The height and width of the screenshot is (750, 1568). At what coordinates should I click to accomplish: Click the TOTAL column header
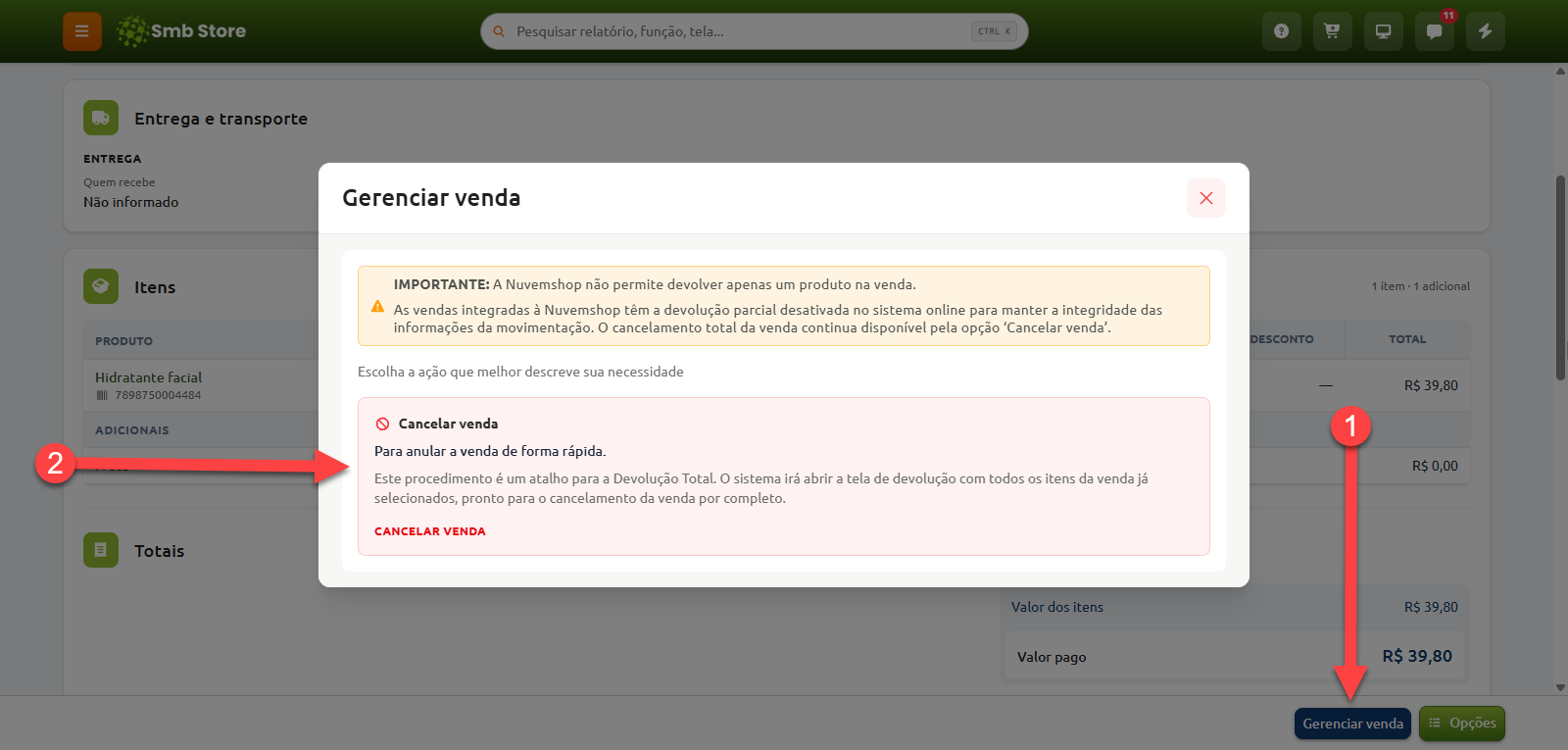coord(1407,339)
